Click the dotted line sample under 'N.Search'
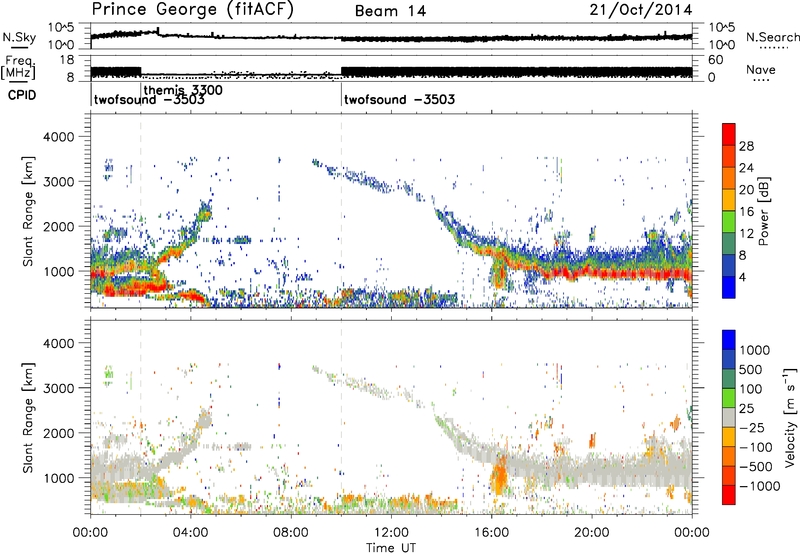This screenshot has height=554, width=800. pos(773,48)
